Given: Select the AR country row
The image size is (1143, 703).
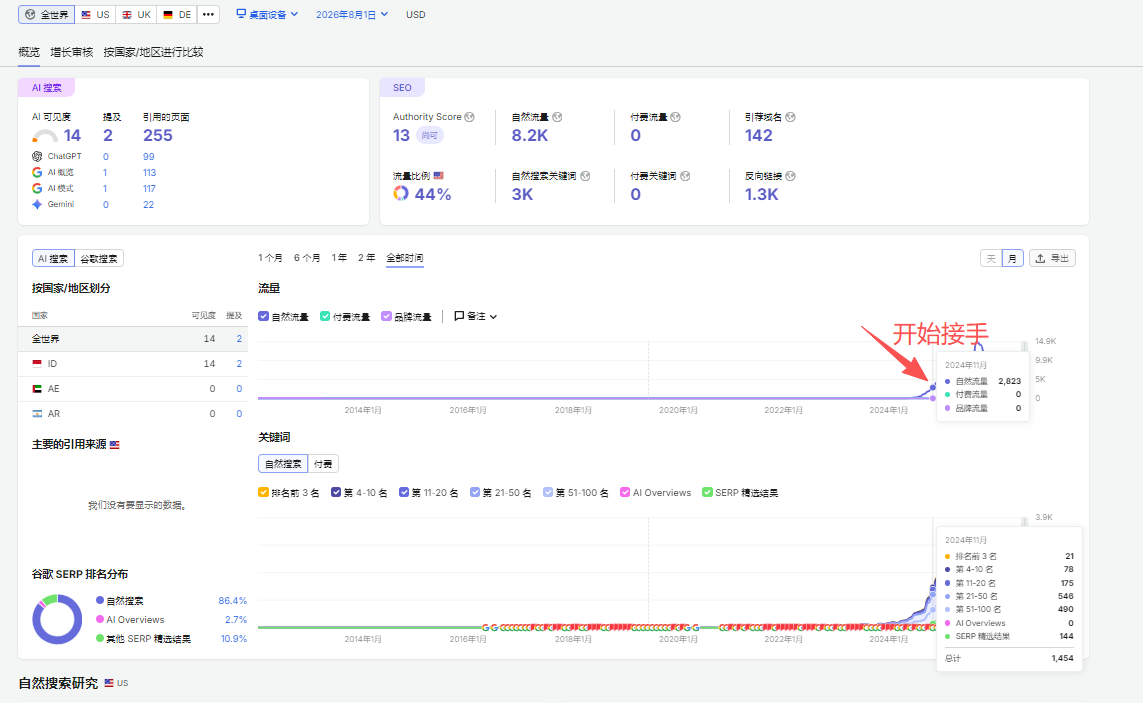Looking at the screenshot, I should (x=133, y=413).
